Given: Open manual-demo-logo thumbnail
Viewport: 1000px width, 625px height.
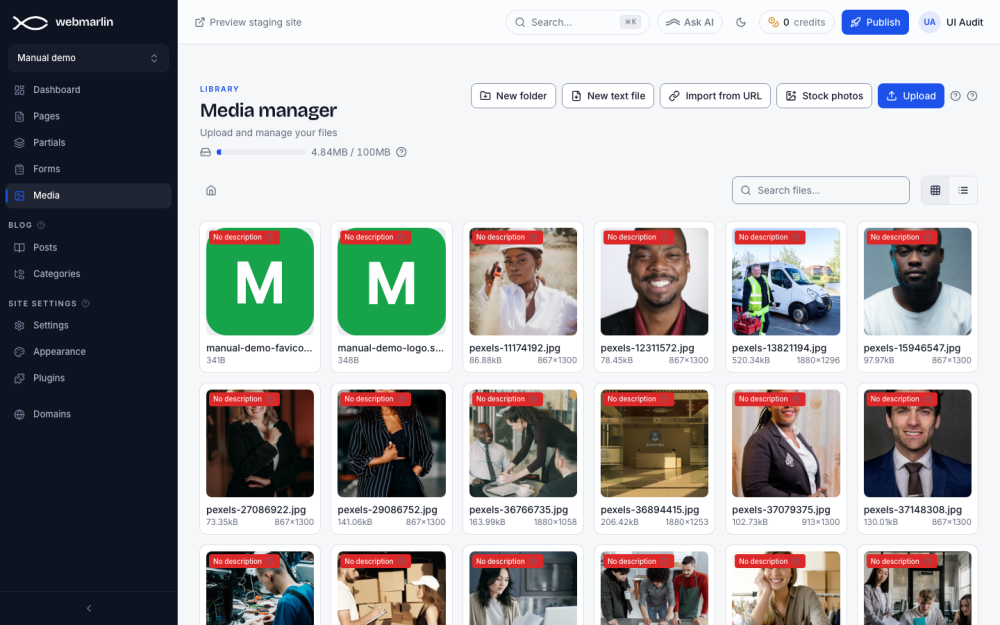Looking at the screenshot, I should (x=392, y=281).
